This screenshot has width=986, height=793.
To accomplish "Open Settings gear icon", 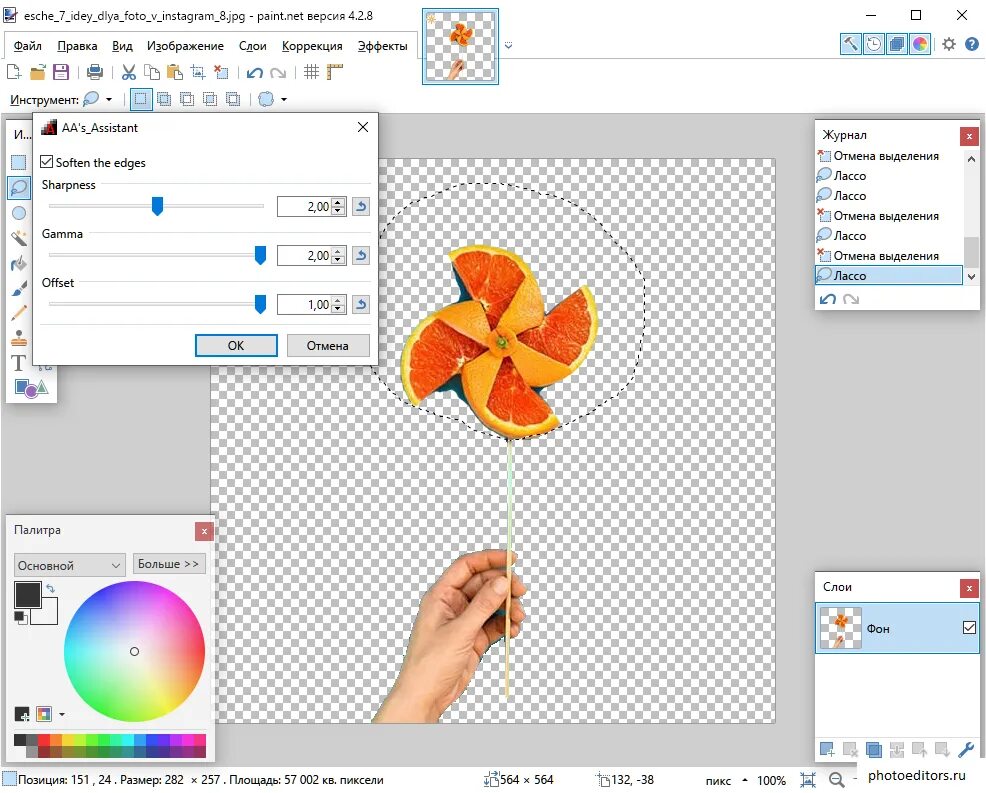I will click(948, 44).
